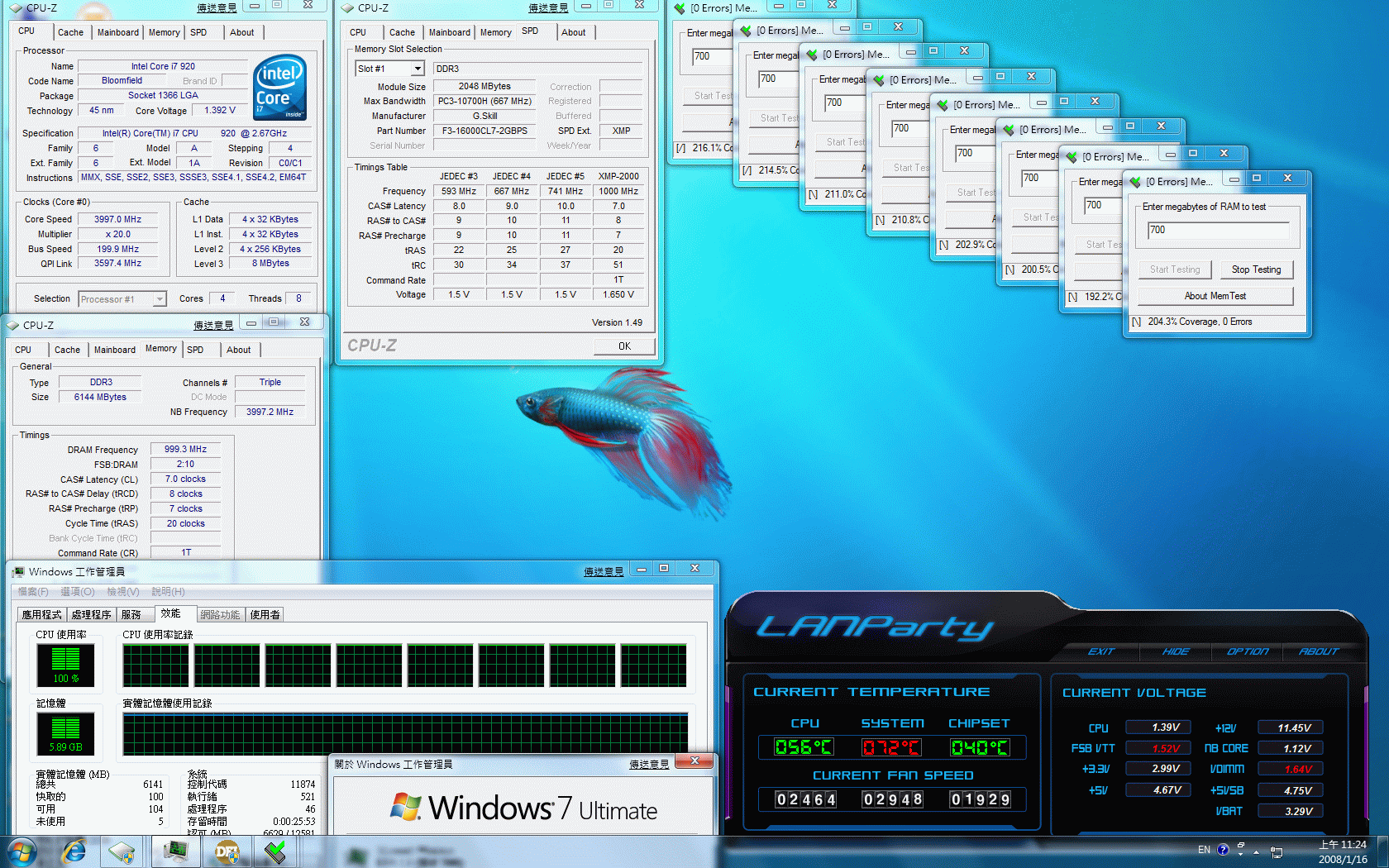This screenshot has width=1389, height=868.
Task: Click EXIT in the LANParty monitor
Action: click(x=1100, y=651)
